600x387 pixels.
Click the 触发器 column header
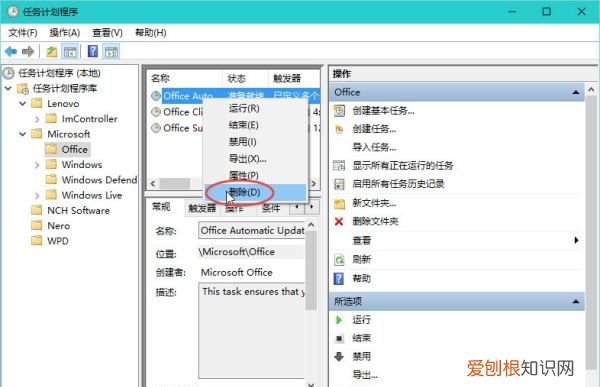coord(293,78)
